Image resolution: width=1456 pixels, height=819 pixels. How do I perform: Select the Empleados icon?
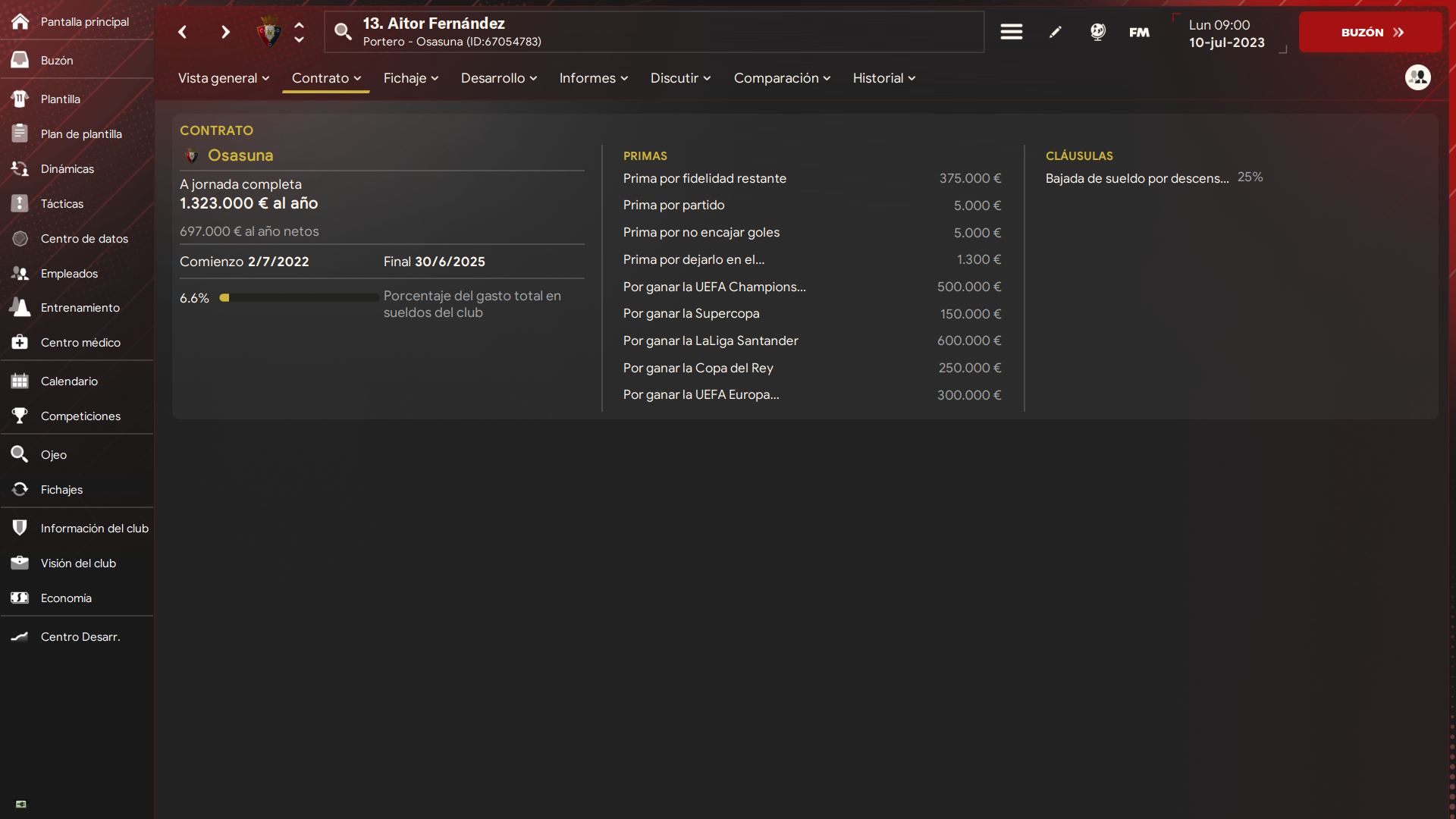pos(20,273)
